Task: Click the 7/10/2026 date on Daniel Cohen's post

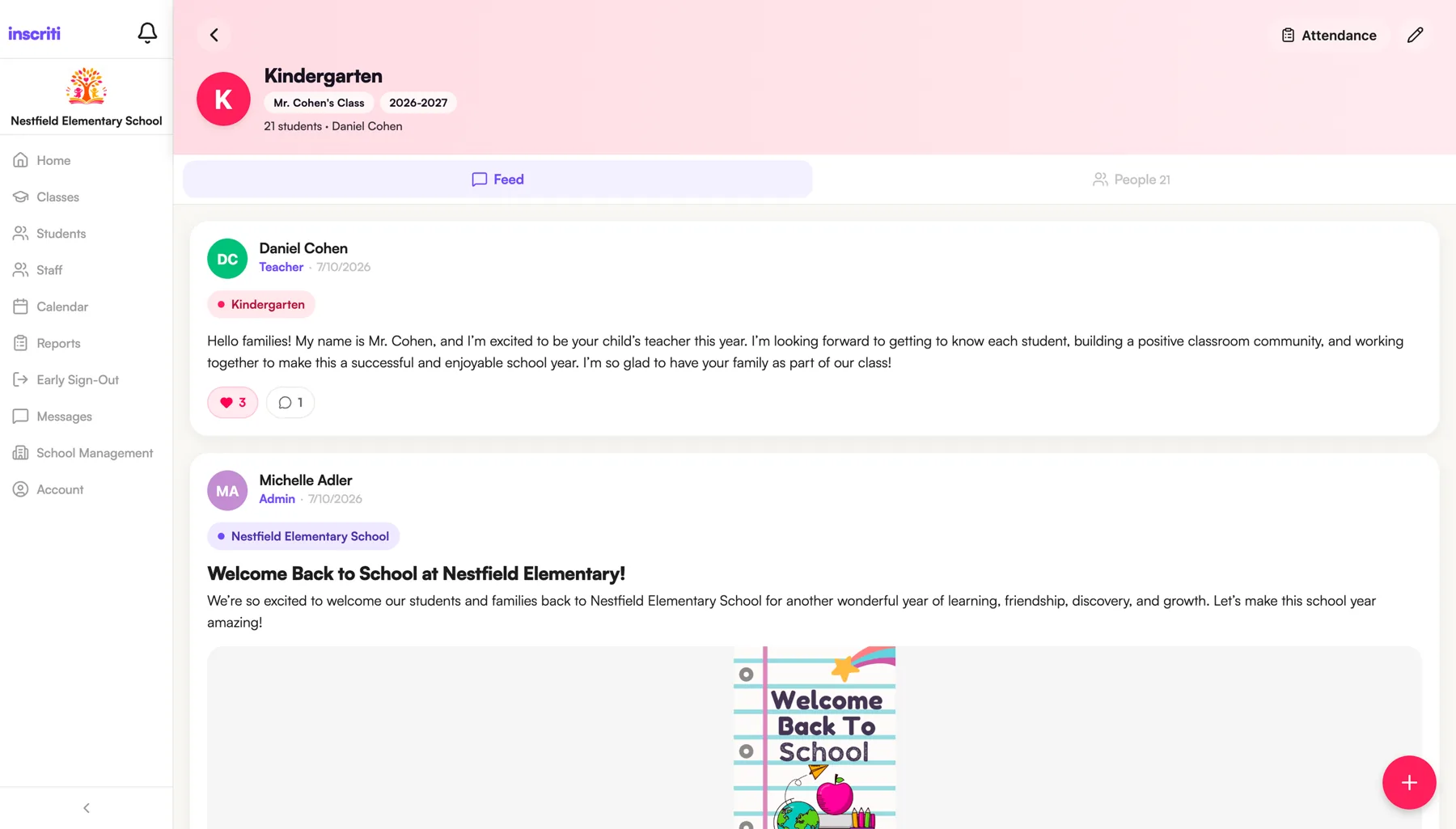Action: [344, 267]
